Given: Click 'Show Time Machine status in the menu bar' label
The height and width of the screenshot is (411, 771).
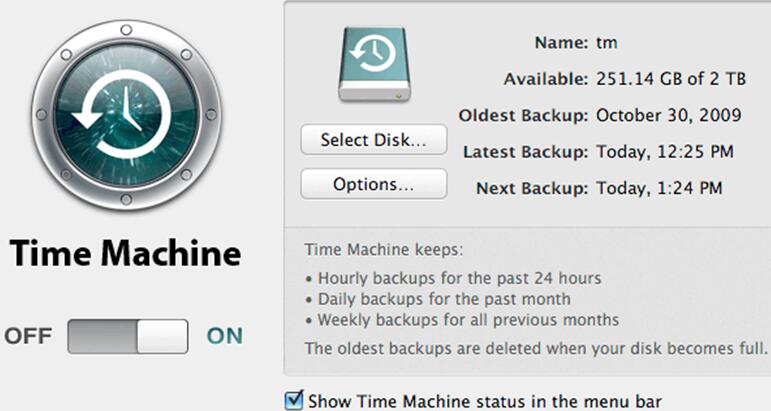Looking at the screenshot, I should pos(484,401).
